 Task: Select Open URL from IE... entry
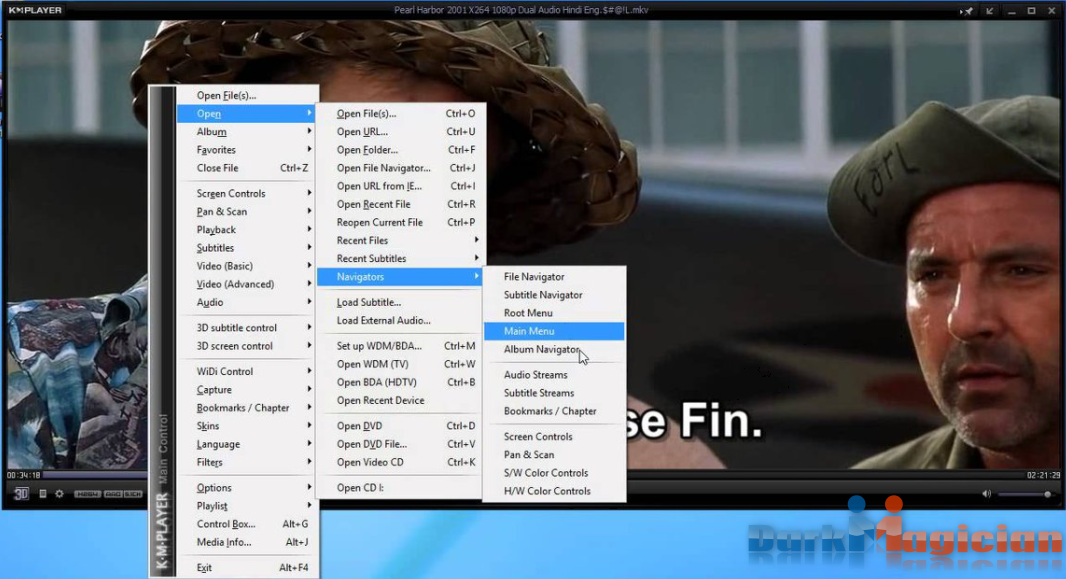click(400, 186)
